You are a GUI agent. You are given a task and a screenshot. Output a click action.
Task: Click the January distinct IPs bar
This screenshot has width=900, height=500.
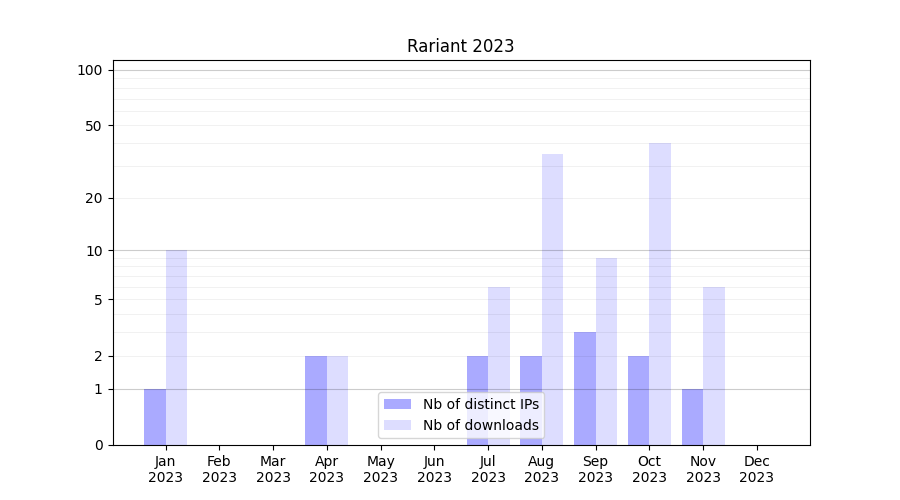(x=155, y=417)
